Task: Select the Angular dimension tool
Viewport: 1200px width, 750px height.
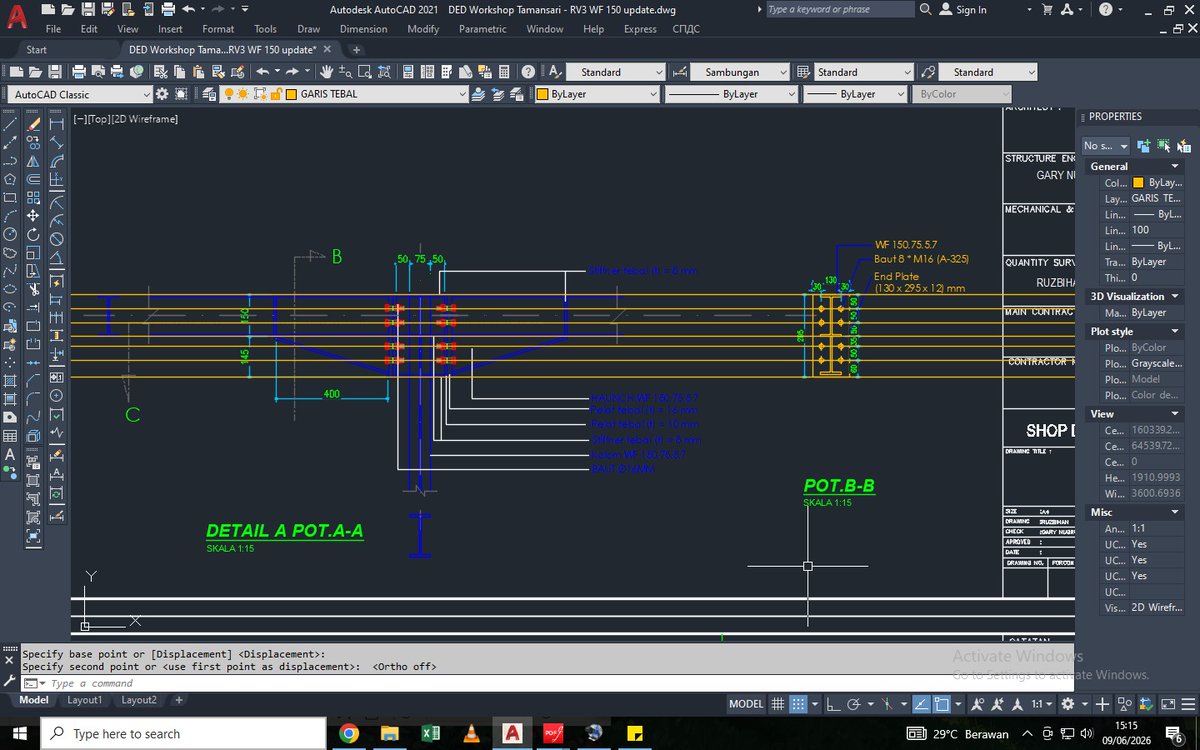Action: [x=56, y=256]
